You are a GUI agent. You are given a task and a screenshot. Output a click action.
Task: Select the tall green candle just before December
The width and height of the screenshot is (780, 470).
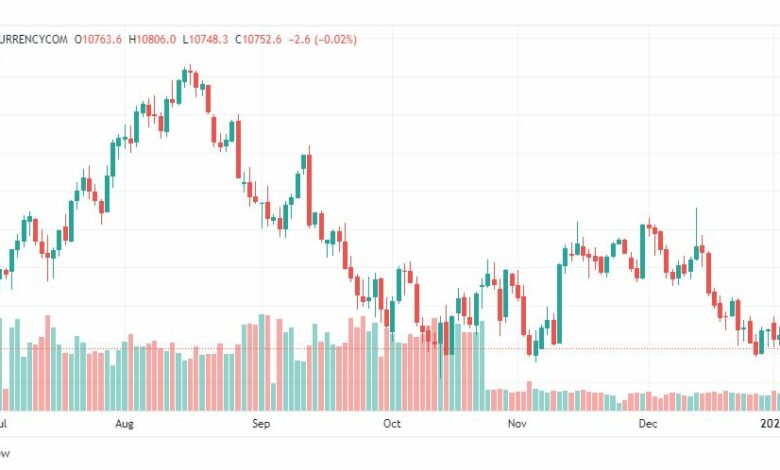click(x=642, y=251)
